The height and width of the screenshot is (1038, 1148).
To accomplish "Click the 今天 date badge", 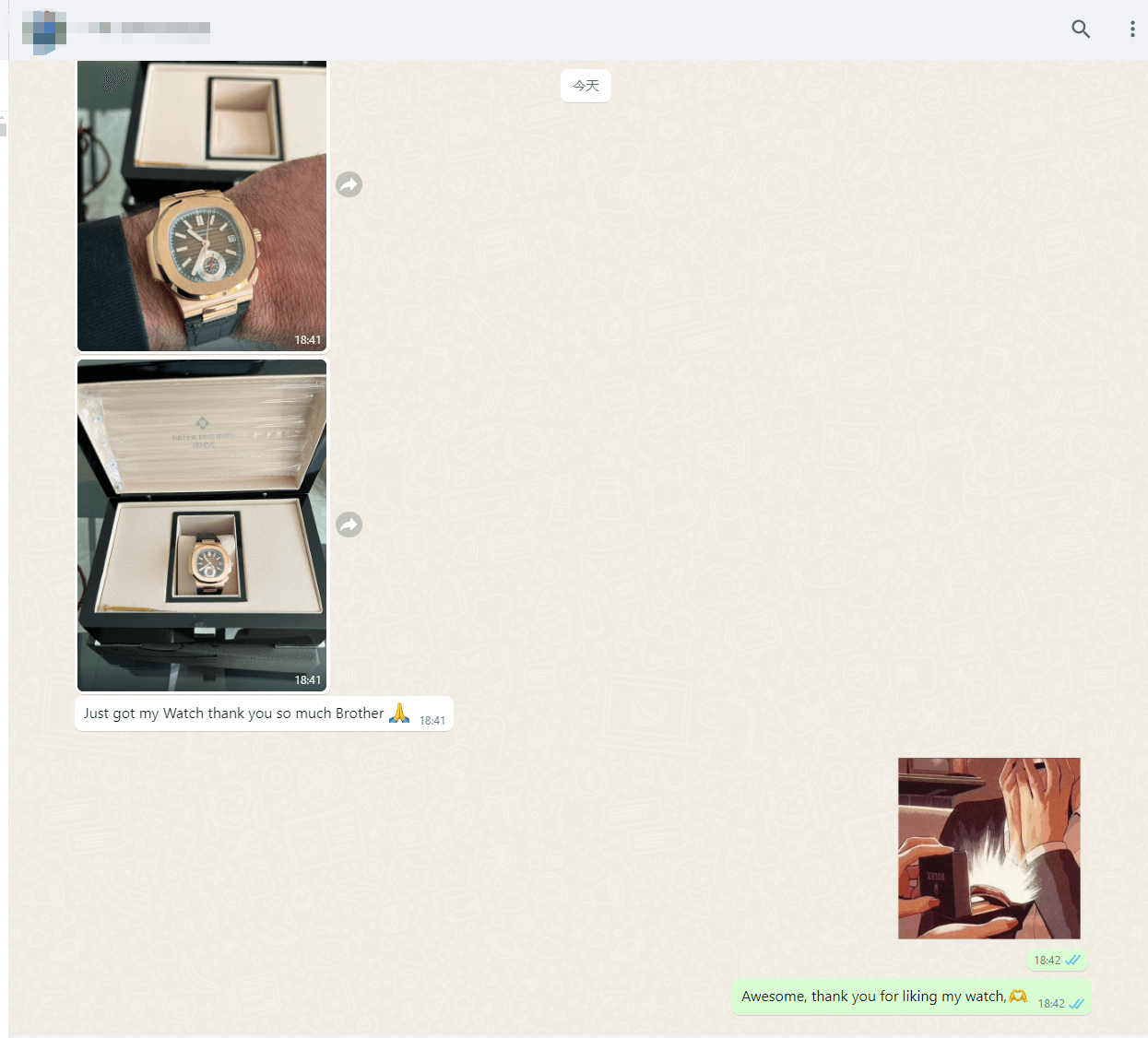I will (x=586, y=86).
